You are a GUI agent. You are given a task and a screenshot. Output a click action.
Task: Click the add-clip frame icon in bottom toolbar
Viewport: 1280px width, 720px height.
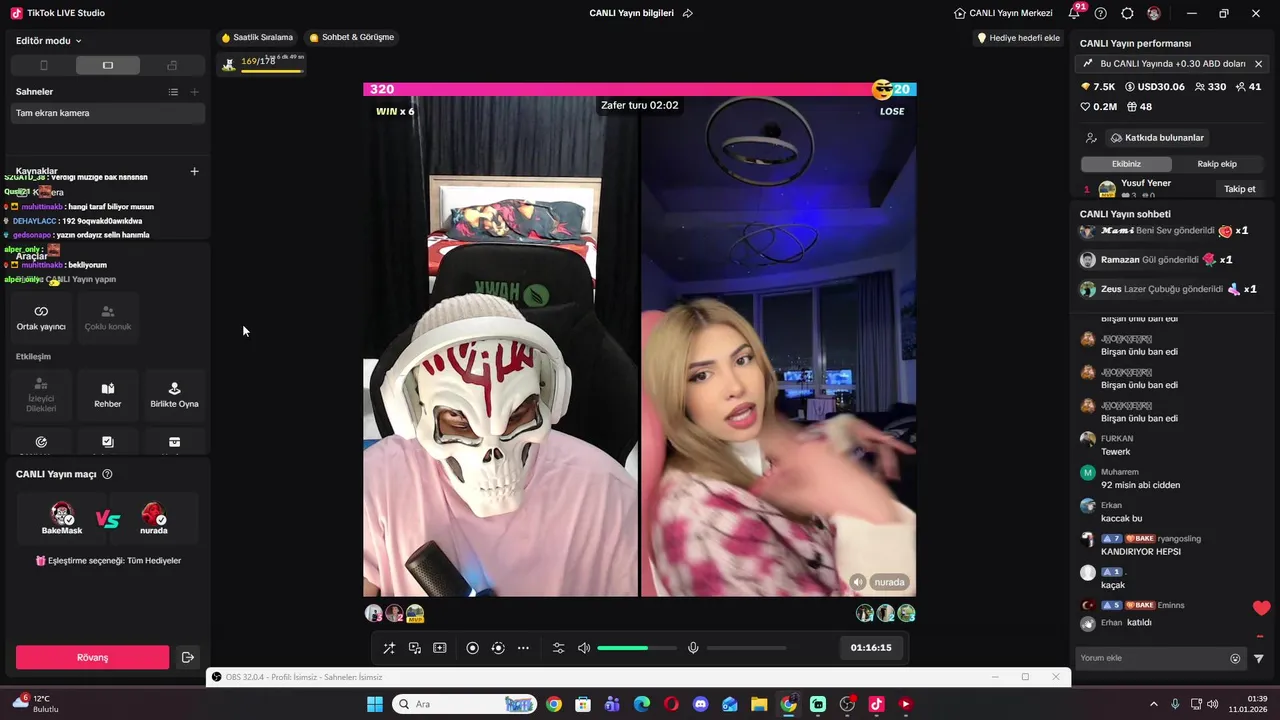(x=439, y=648)
